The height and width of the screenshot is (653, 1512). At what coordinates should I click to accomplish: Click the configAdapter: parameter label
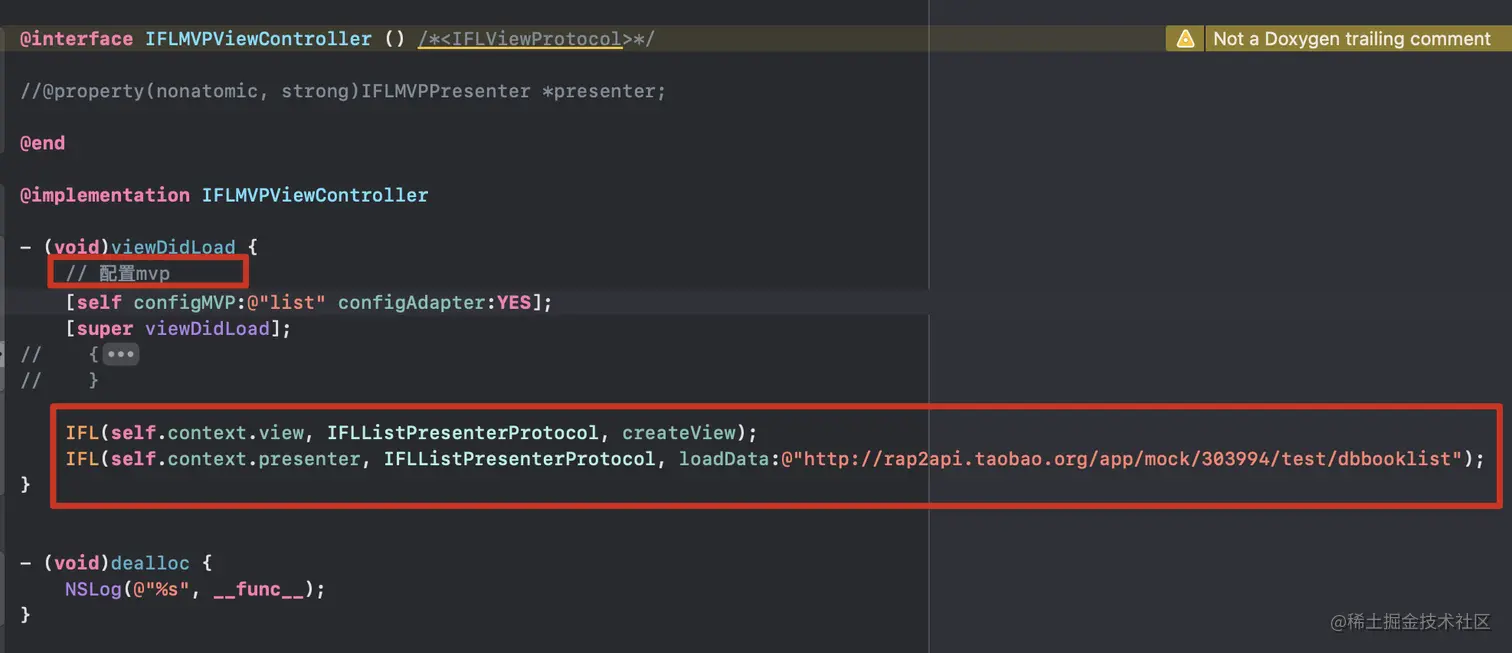417,302
